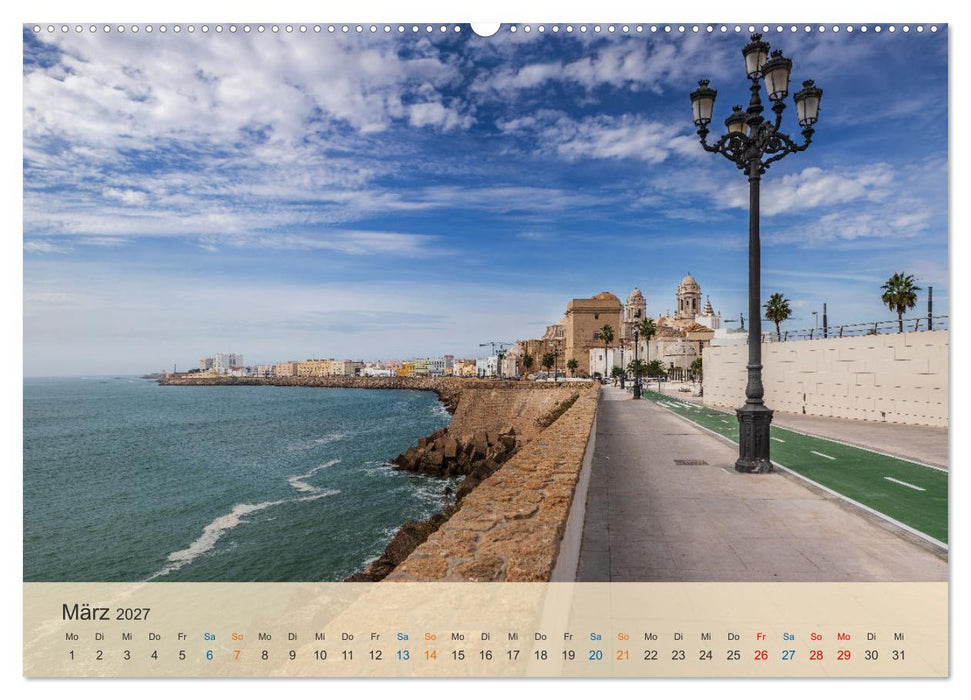Select date 22 in the calendar row
Viewport: 971px width, 700px height.
tap(651, 655)
